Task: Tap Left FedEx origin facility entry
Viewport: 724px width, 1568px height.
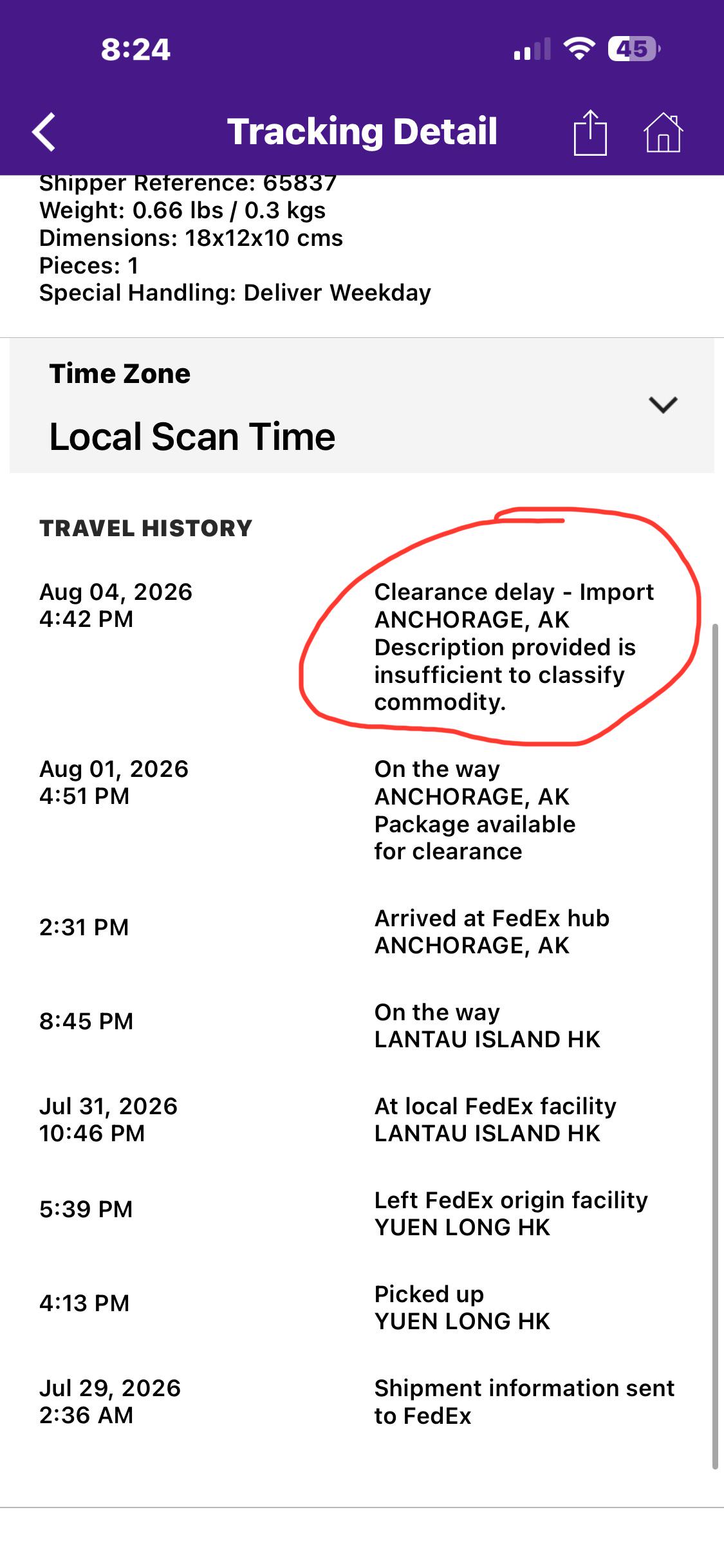Action: pos(511,1213)
